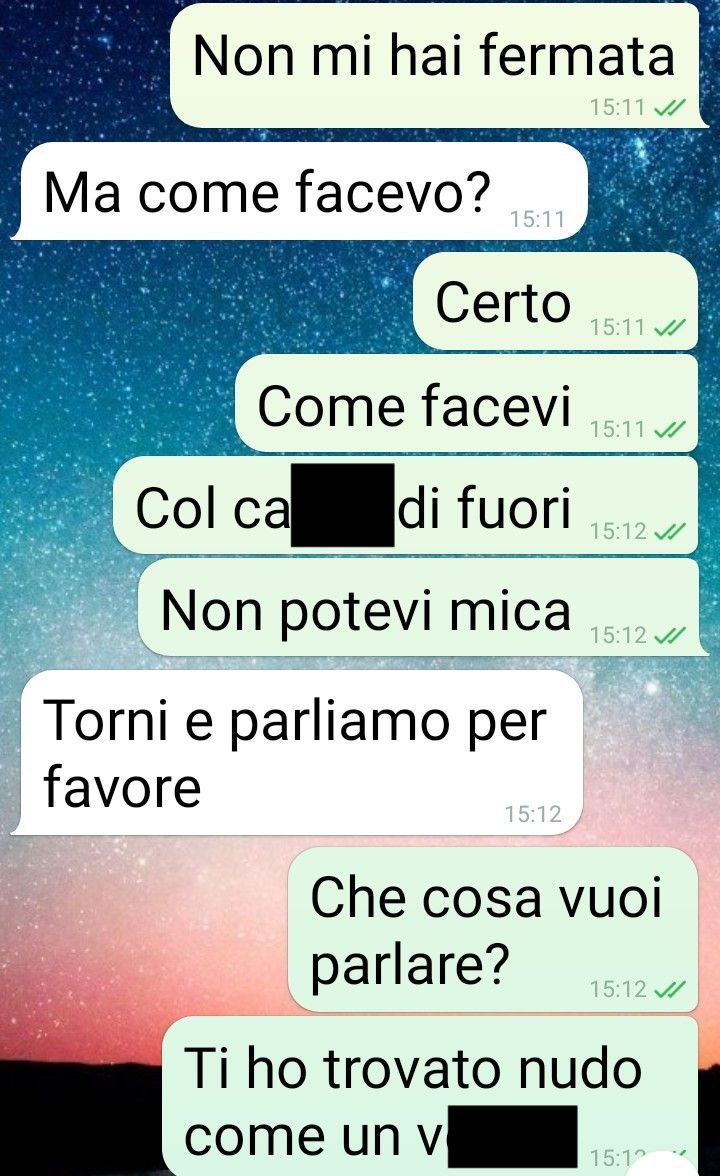Tap the 'Col ca… di fuori' message bubble
The image size is (720, 1176).
point(406,506)
